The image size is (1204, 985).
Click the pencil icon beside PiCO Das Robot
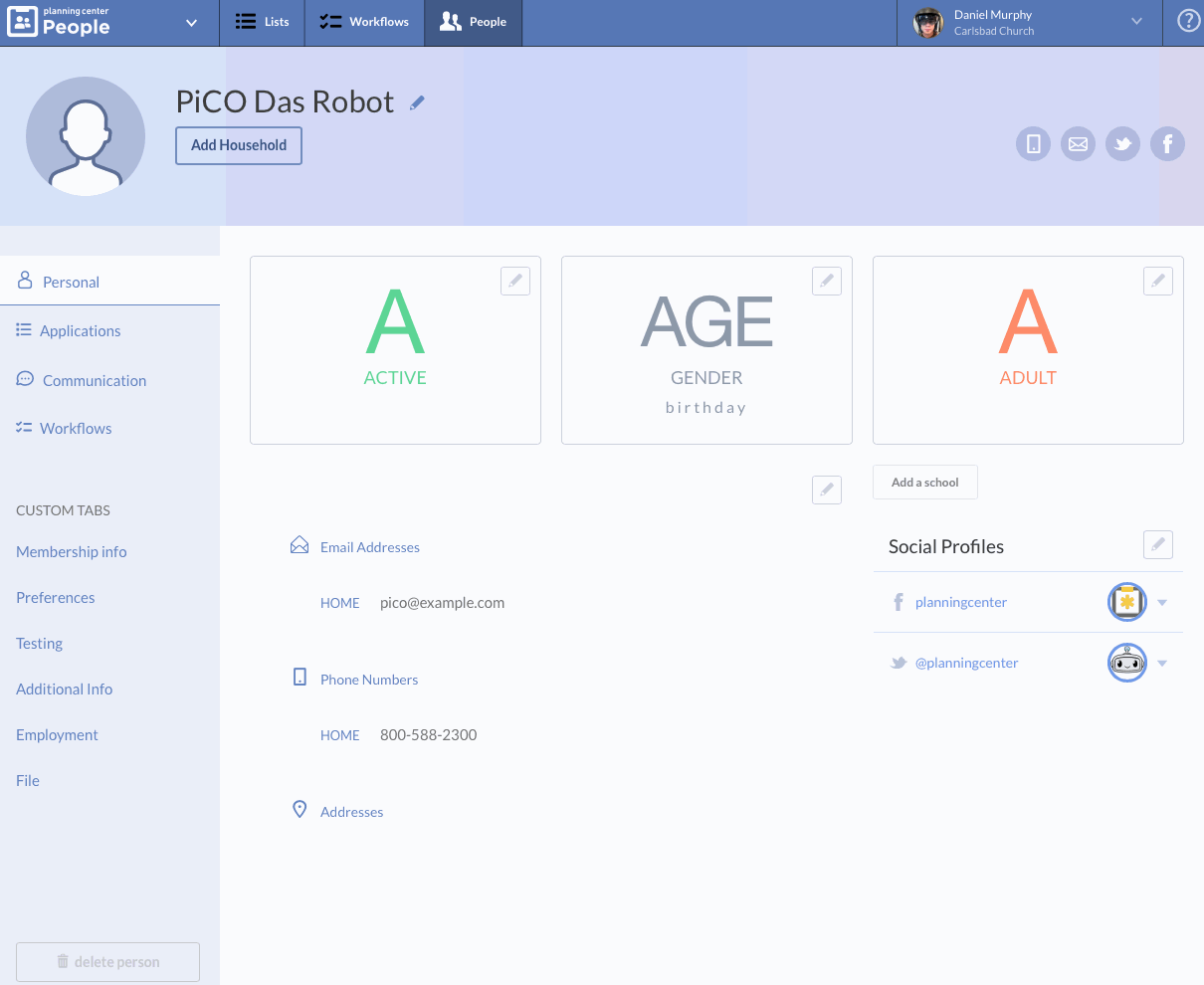coord(417,102)
